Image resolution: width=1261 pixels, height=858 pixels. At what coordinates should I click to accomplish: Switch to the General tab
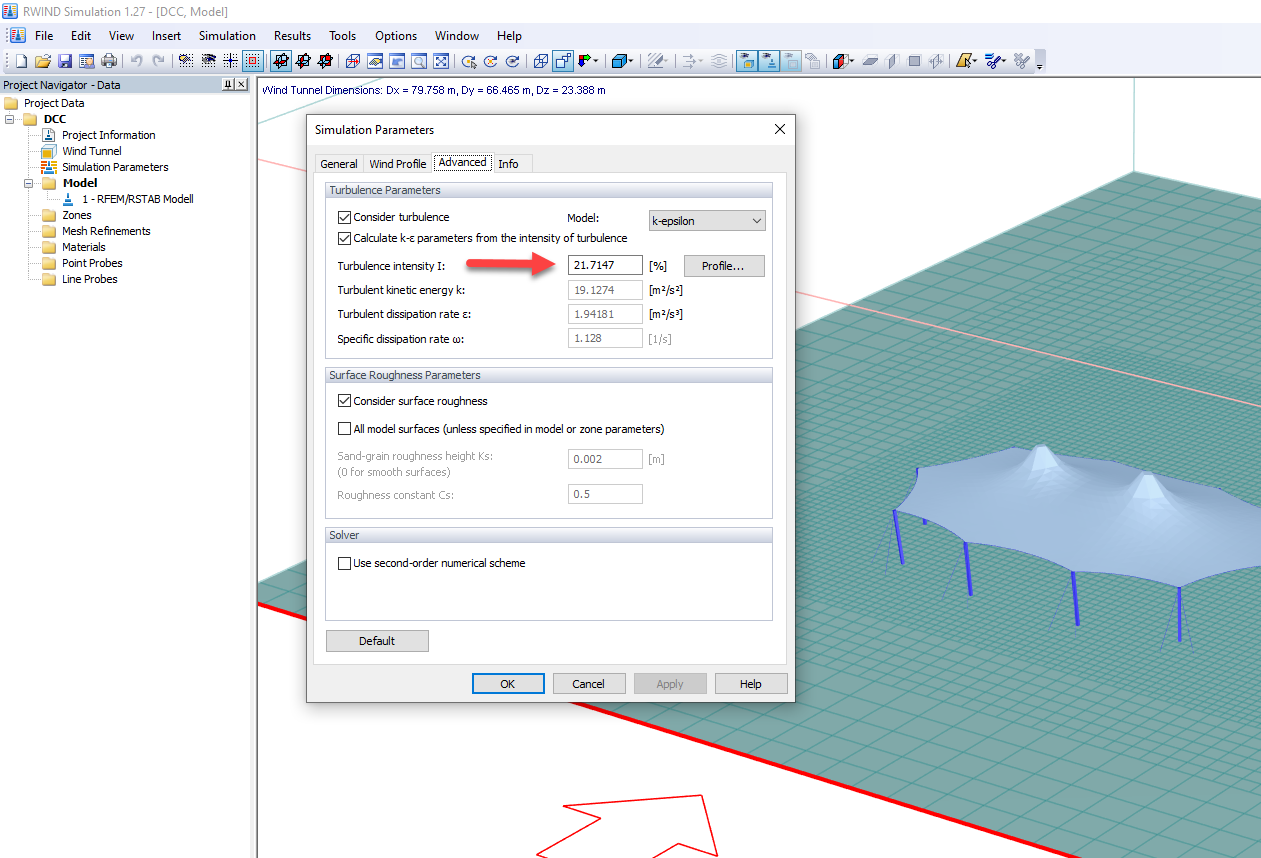(x=339, y=164)
